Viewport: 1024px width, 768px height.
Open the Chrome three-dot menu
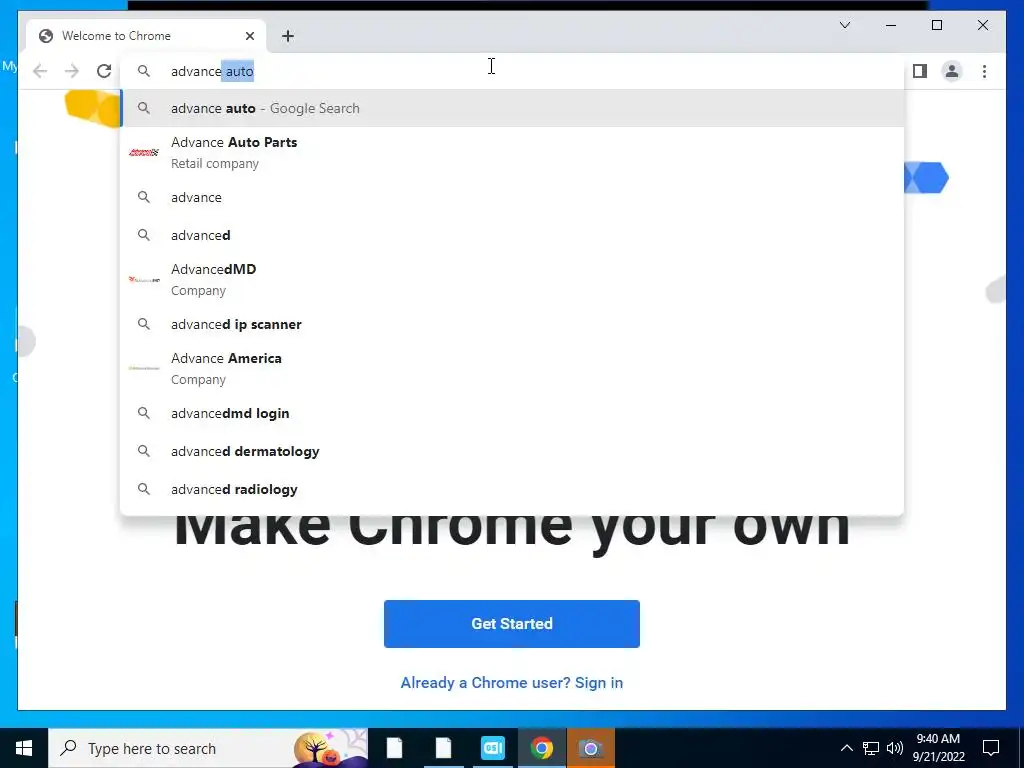984,71
